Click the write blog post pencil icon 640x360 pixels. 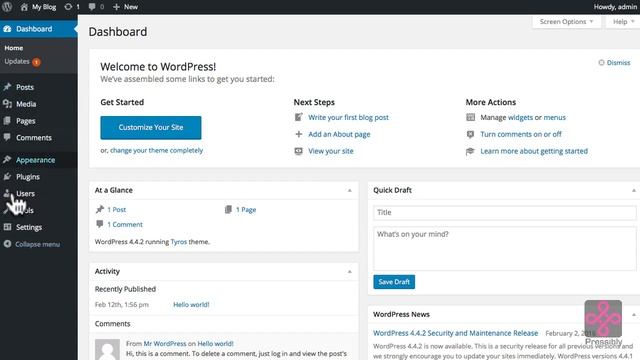(x=298, y=117)
